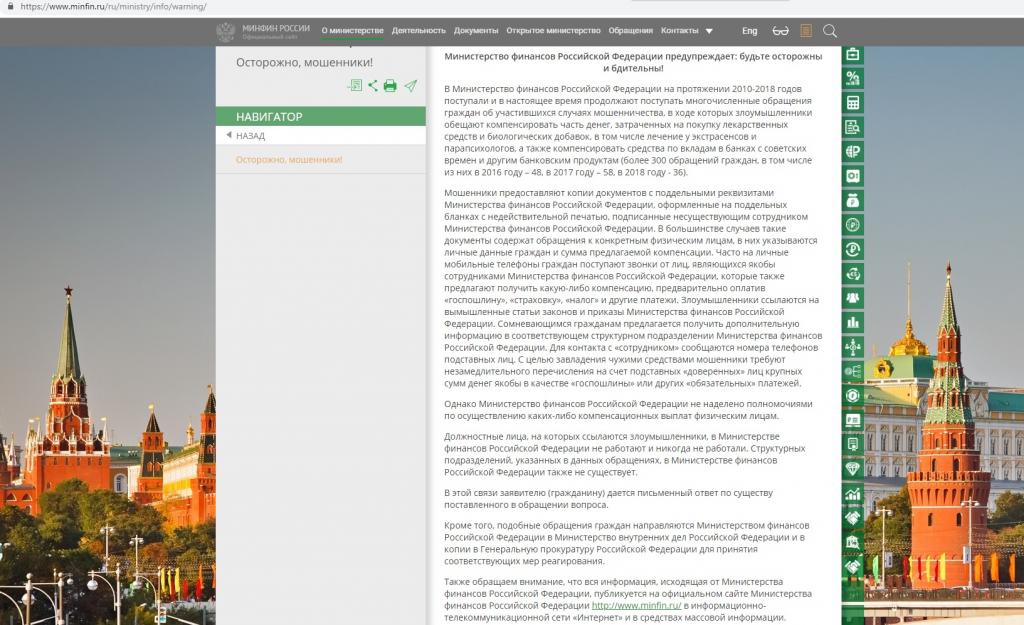Click the calculator icon in right sidebar
1024x625 pixels.
click(852, 102)
